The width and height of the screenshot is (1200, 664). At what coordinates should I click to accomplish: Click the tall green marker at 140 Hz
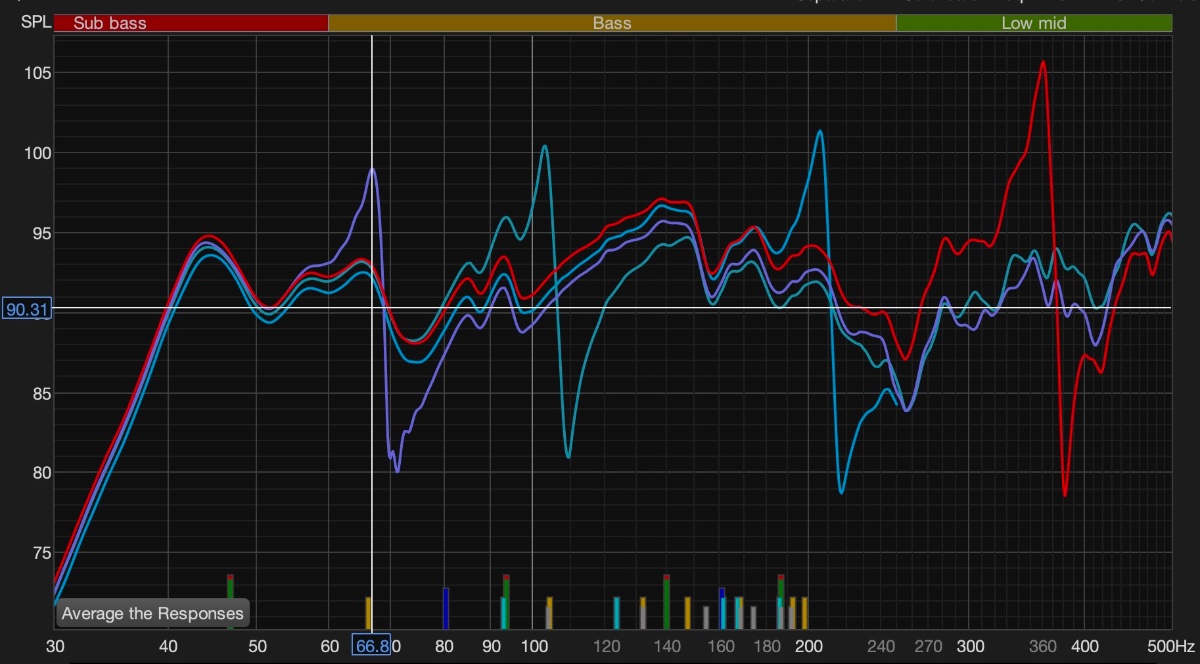pos(667,601)
